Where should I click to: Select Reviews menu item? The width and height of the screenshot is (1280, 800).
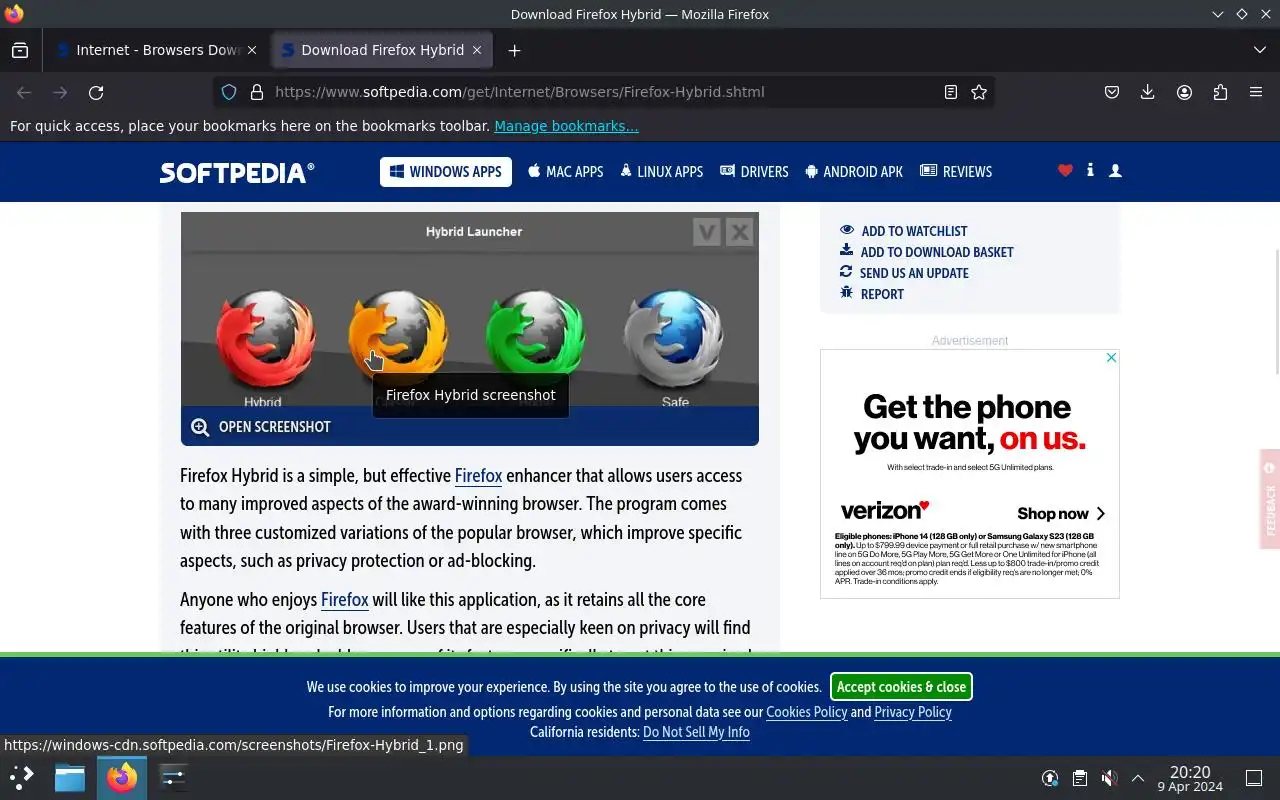point(956,172)
